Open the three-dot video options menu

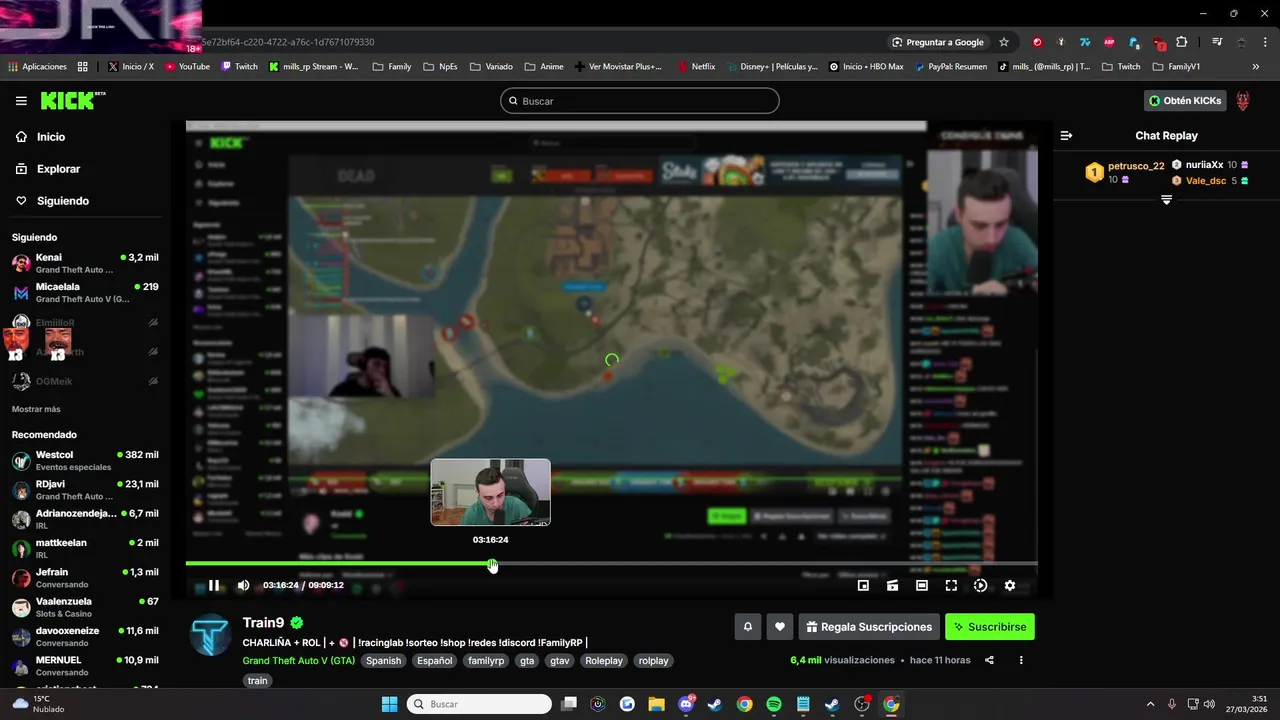click(1021, 660)
